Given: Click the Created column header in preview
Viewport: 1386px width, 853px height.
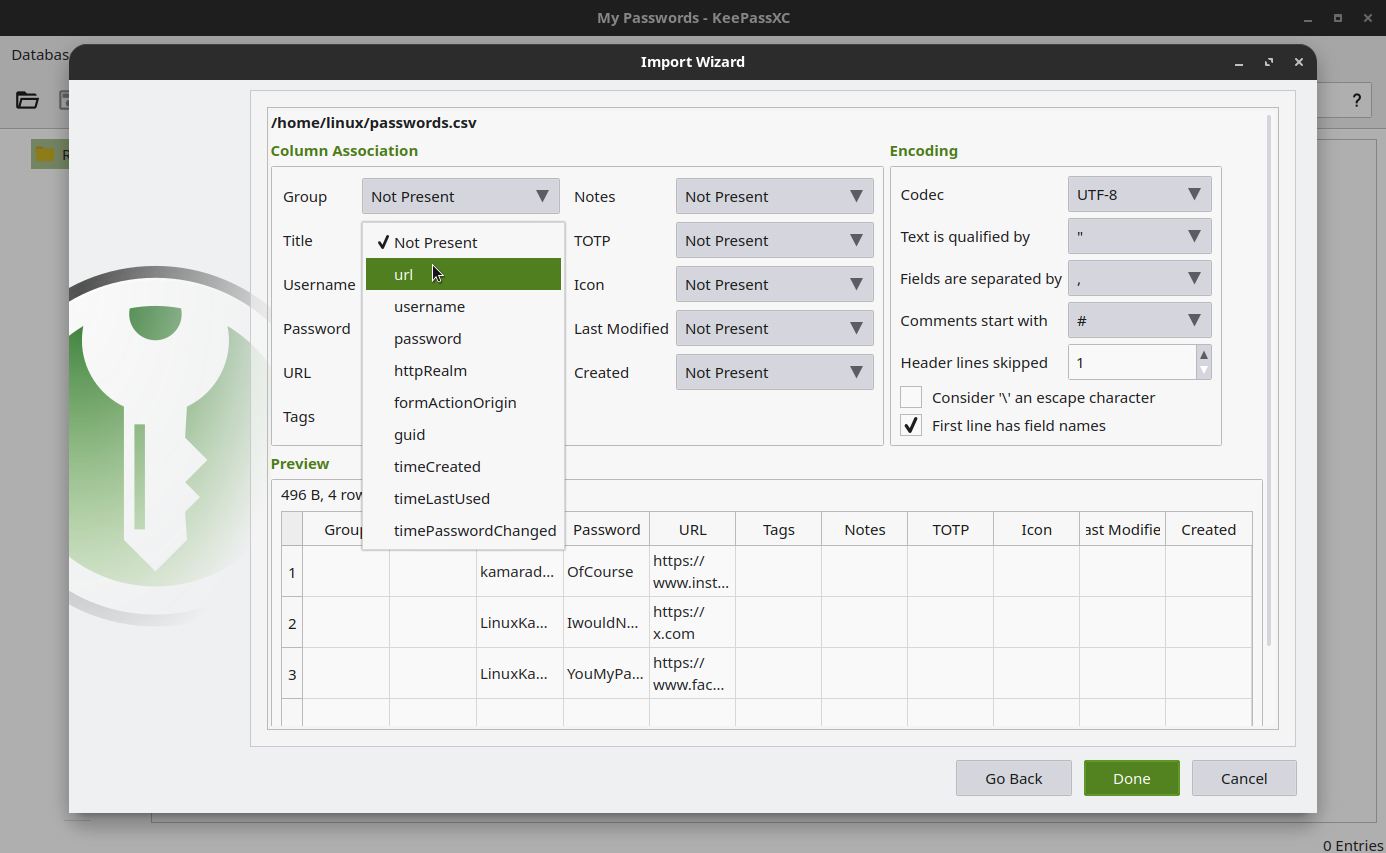Looking at the screenshot, I should (x=1208, y=529).
